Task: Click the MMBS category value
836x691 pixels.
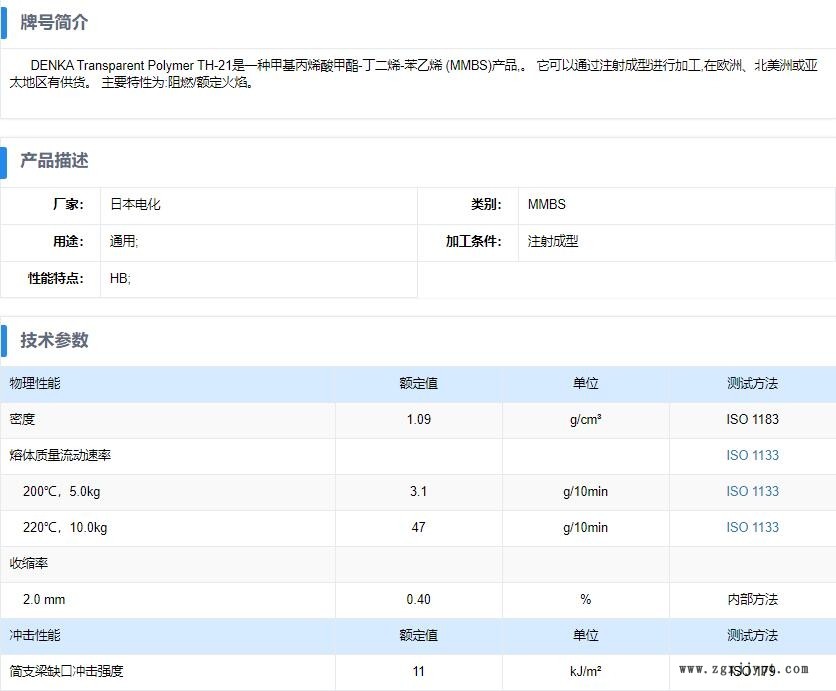Action: (546, 204)
